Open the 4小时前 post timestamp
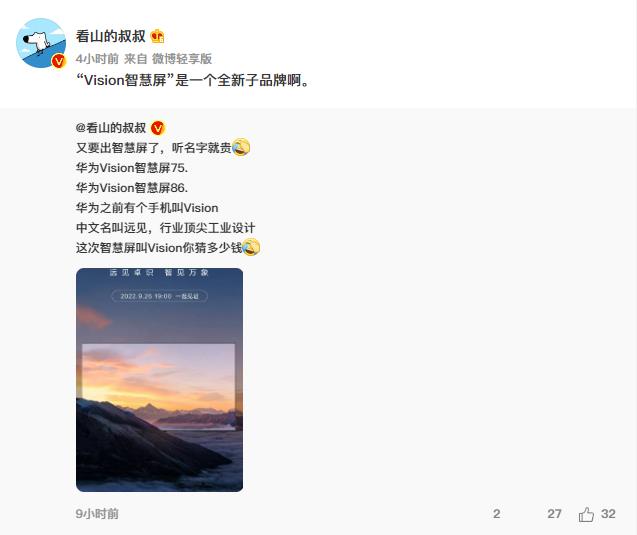The height and width of the screenshot is (535, 637). [x=97, y=59]
